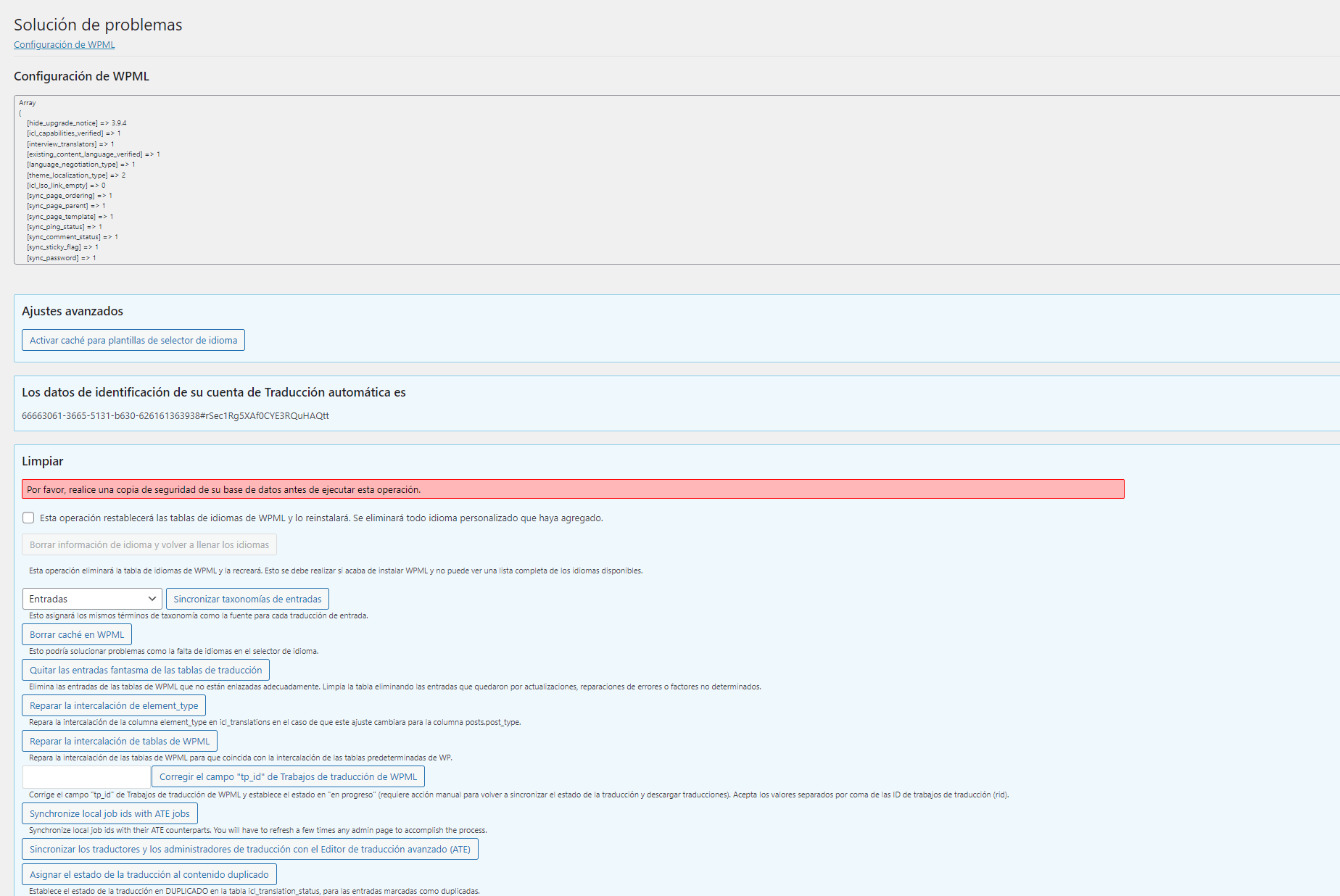Viewport: 1340px width, 896px height.
Task: Click Reparar la intercalación de tablas de WPML
Action: point(120,741)
